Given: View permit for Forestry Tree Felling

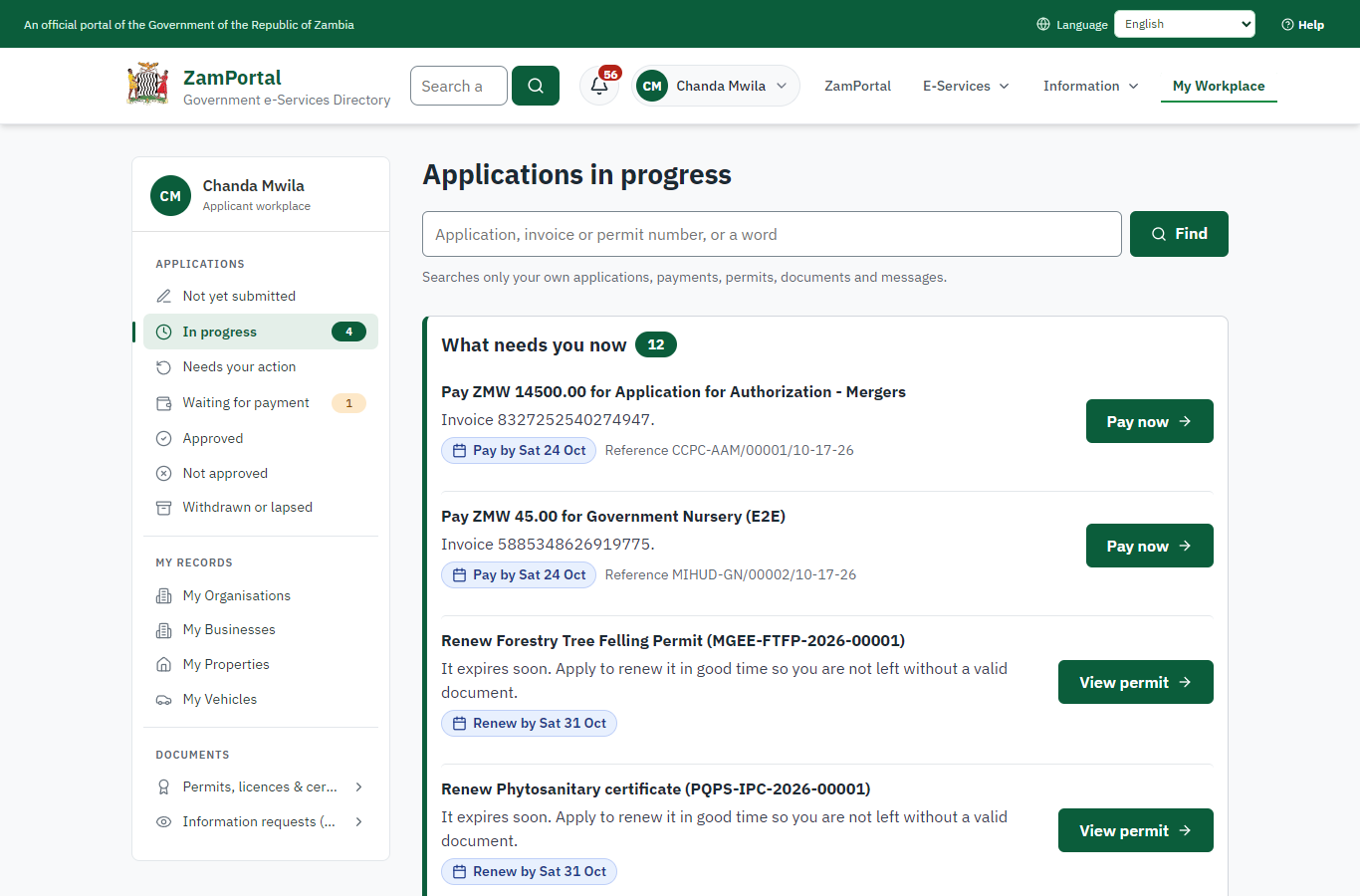Looking at the screenshot, I should 1135,682.
